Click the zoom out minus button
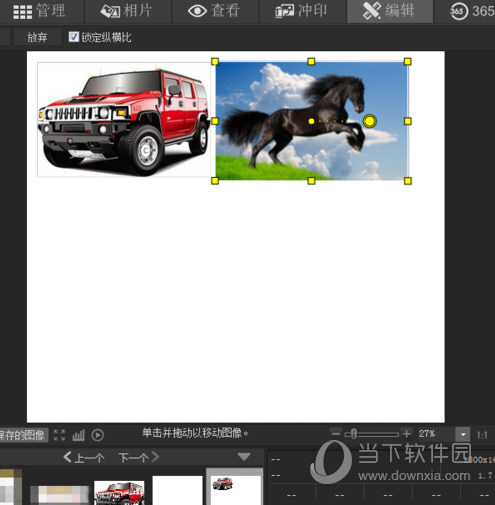 click(x=336, y=434)
